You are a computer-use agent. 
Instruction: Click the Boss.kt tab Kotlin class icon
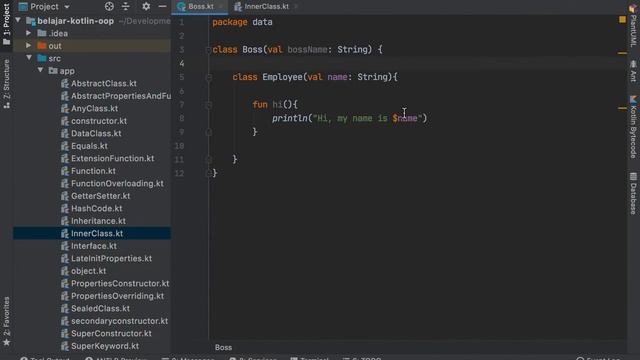click(x=182, y=7)
